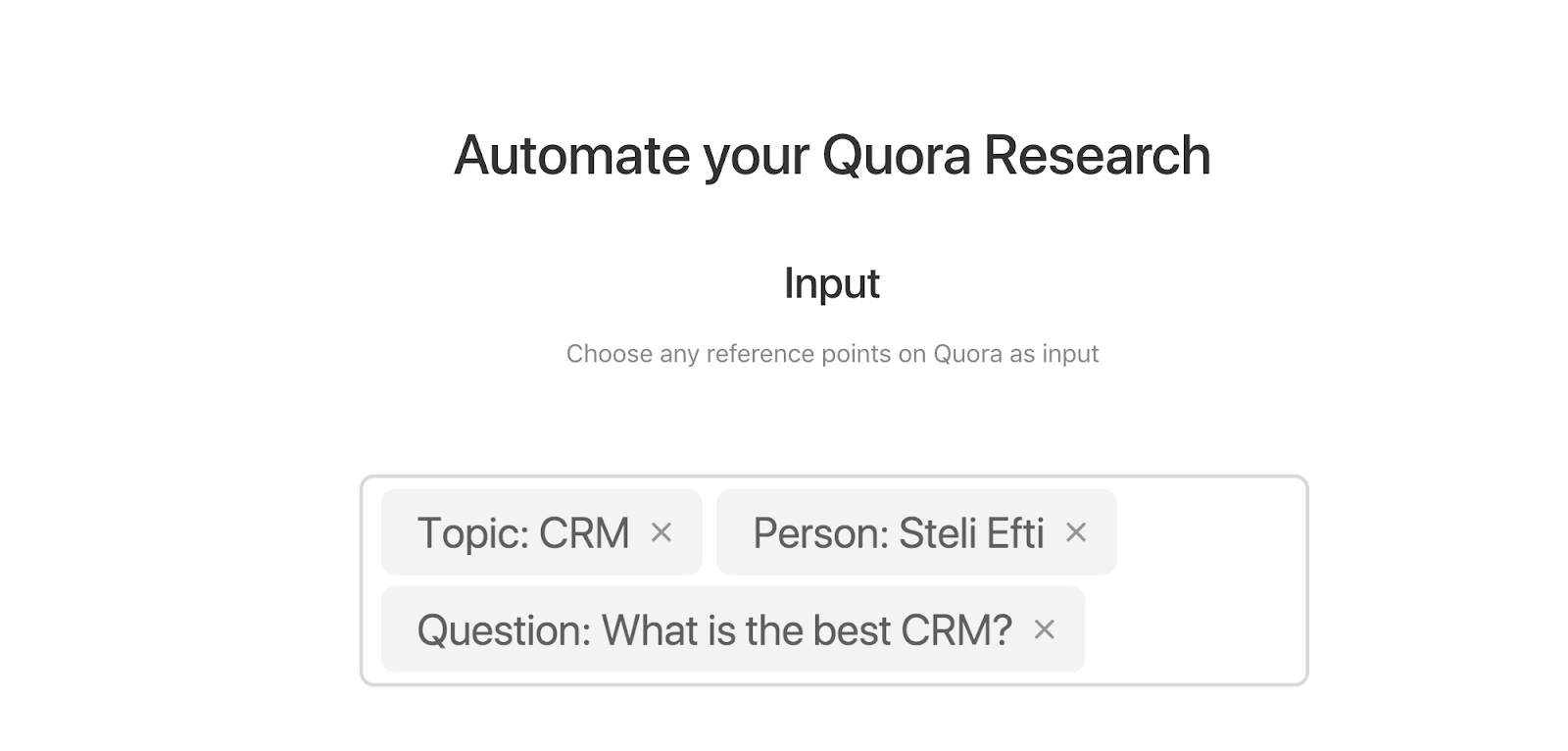This screenshot has height=751, width=1568.
Task: Click the word "Question:" in the third tag
Action: tap(504, 630)
